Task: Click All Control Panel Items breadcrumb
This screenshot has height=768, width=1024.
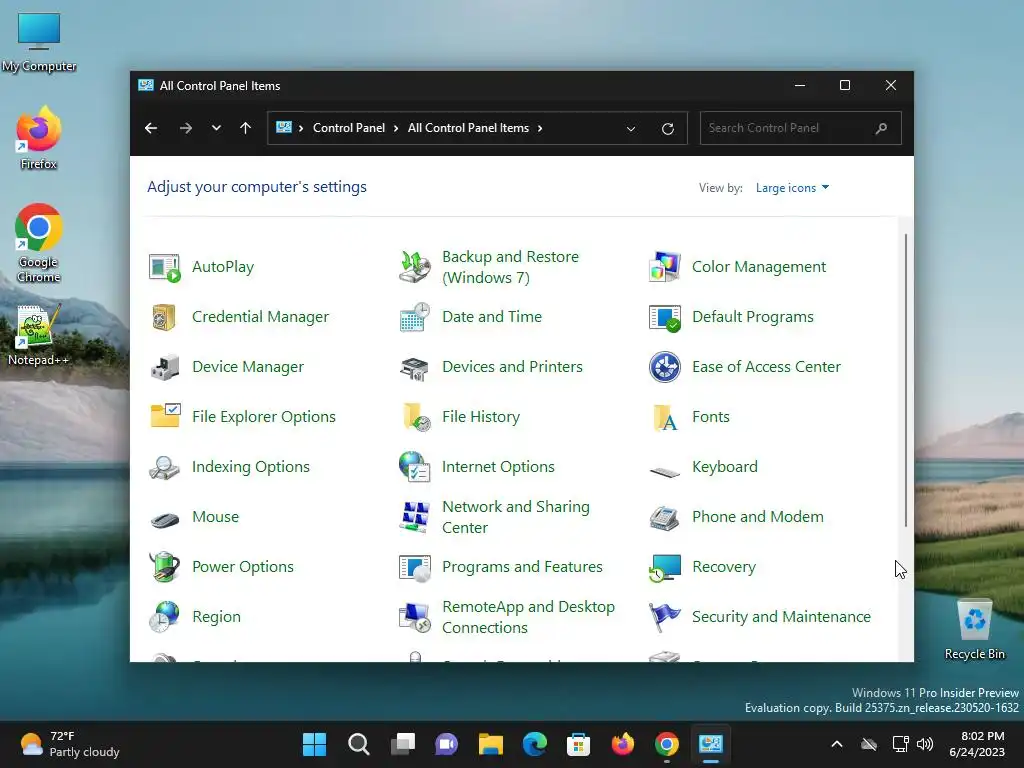Action: tap(468, 128)
